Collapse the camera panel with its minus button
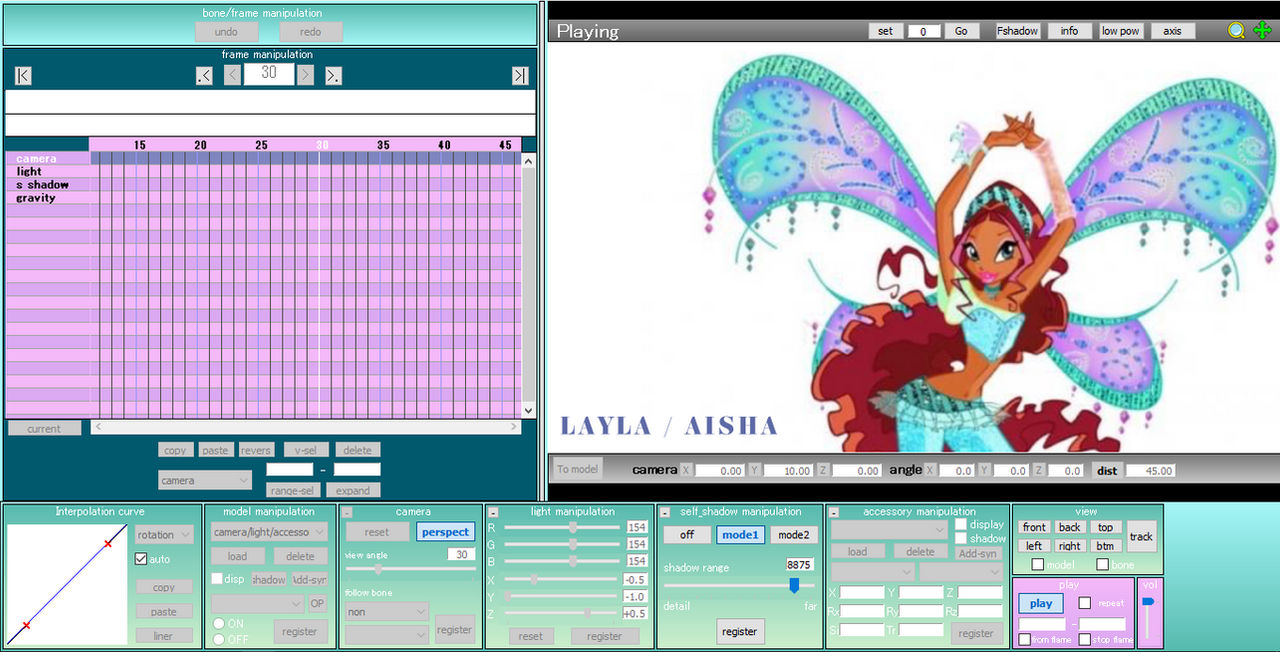The image size is (1280, 652). 347,512
